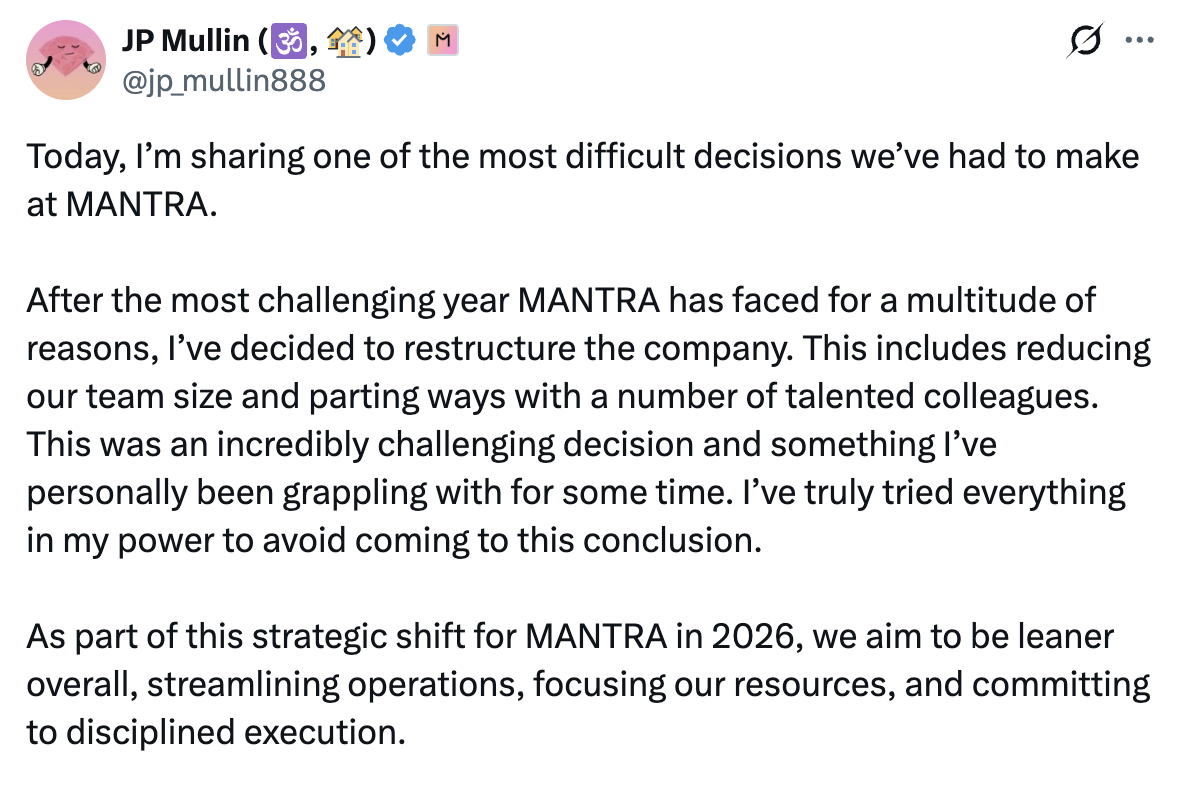Open the three-dot More options menu
1182x788 pixels.
[x=1139, y=42]
